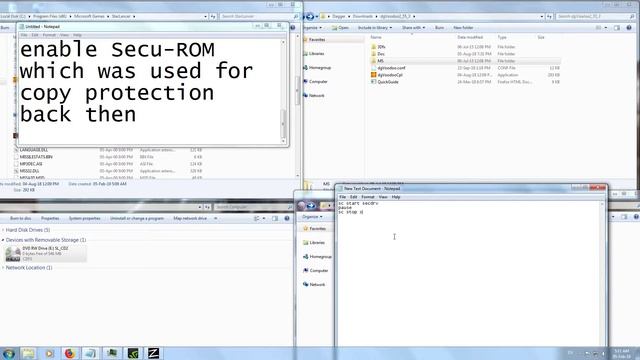Select the dgVoodooCpl application file

(387, 75)
